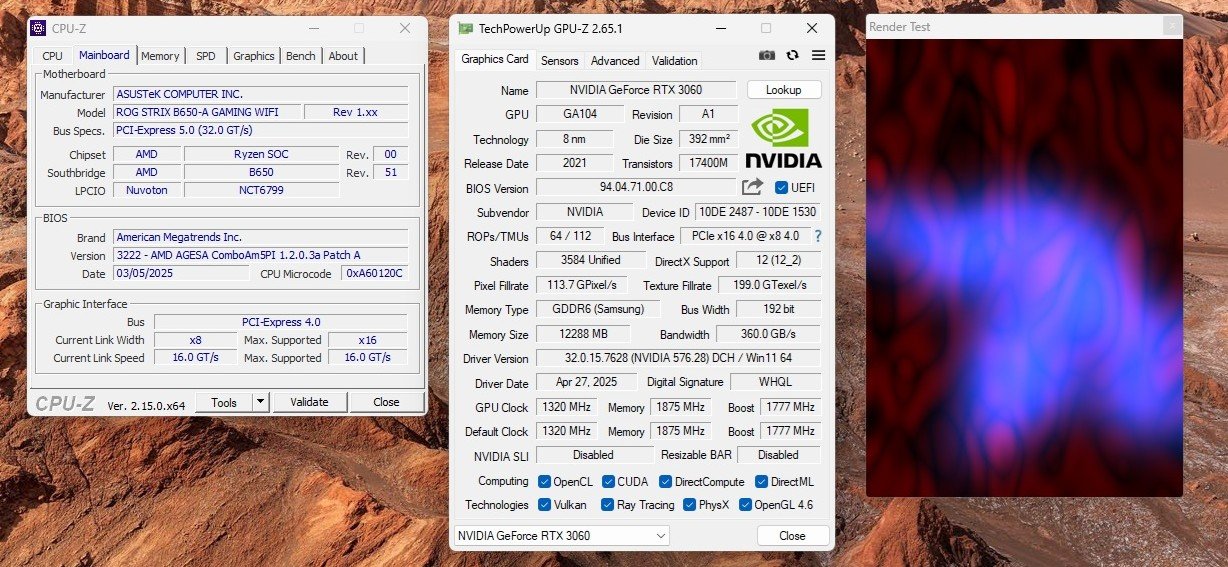The width and height of the screenshot is (1228, 567).
Task: Open the GPU-Z hamburger menu
Action: pos(818,56)
